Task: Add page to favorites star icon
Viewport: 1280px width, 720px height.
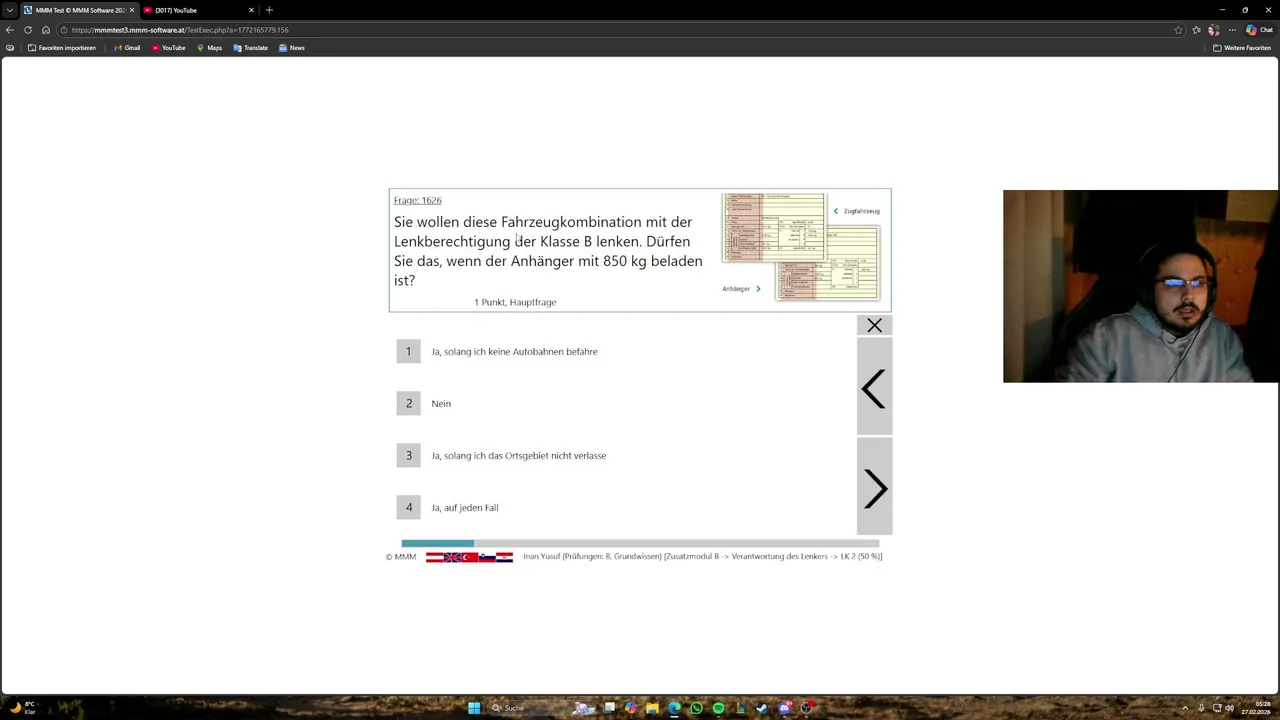Action: coord(1178,30)
